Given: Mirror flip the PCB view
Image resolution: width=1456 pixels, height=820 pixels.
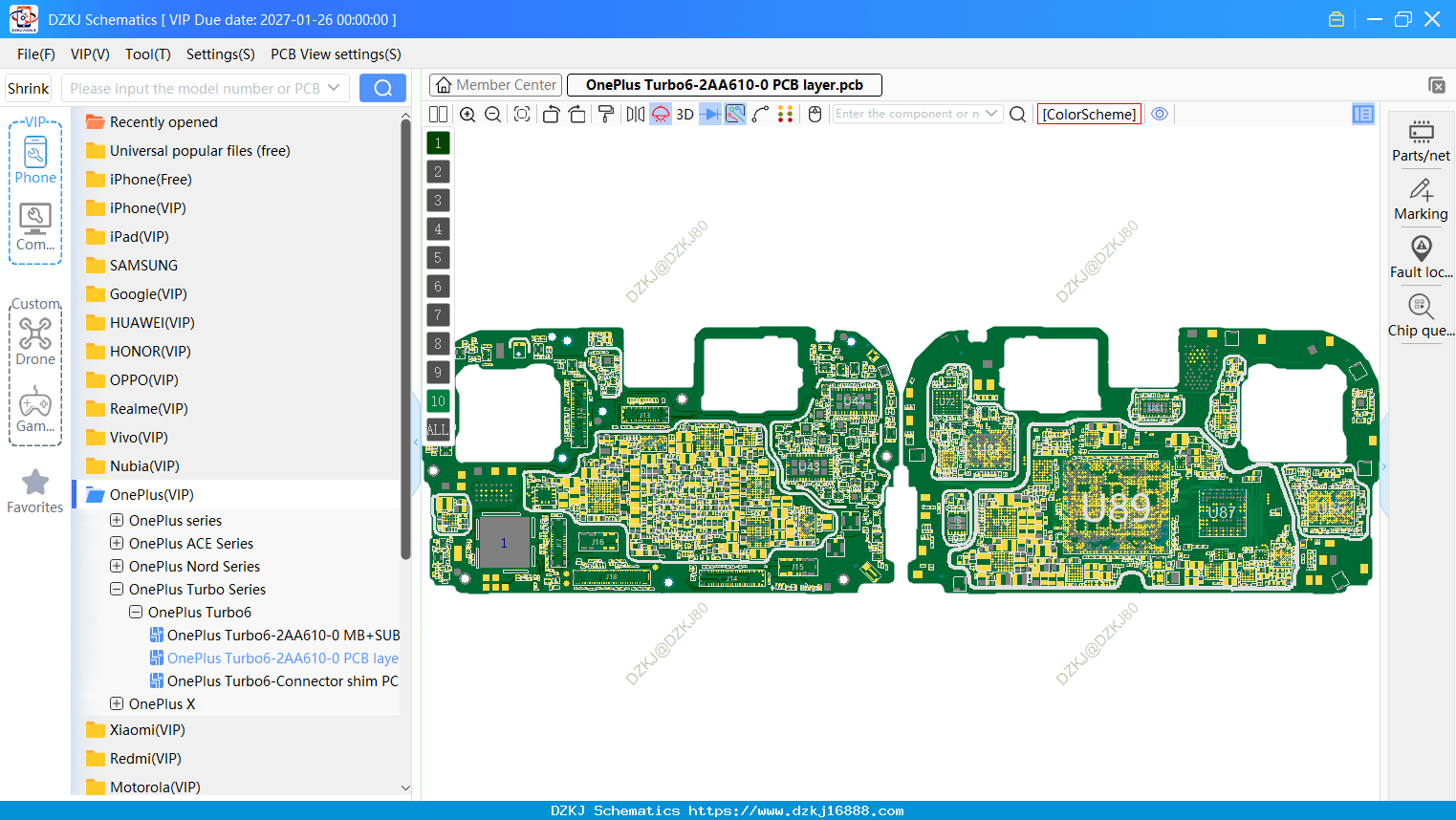Looking at the screenshot, I should [x=635, y=115].
